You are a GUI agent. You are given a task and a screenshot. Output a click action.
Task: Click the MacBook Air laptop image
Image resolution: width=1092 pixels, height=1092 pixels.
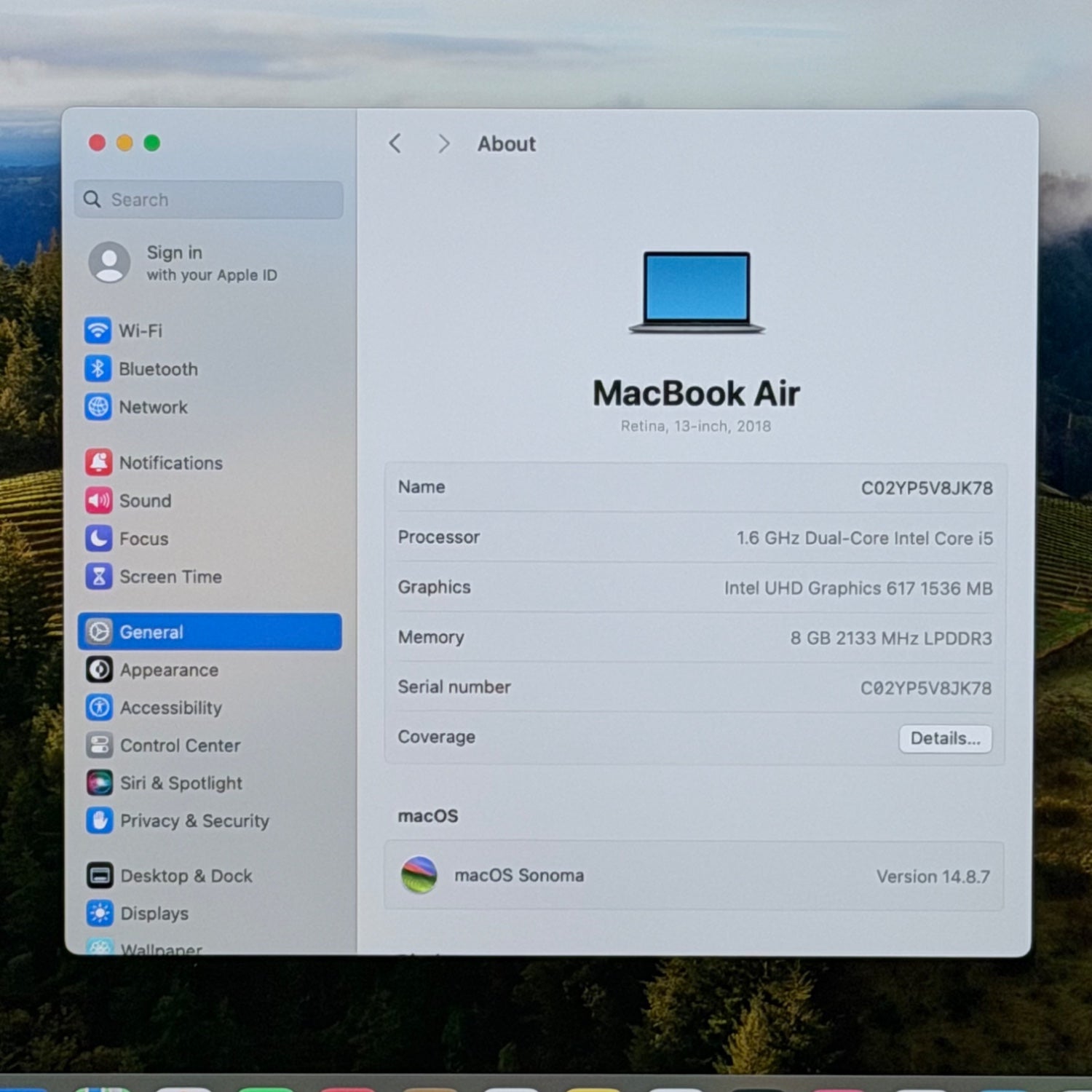tap(697, 293)
